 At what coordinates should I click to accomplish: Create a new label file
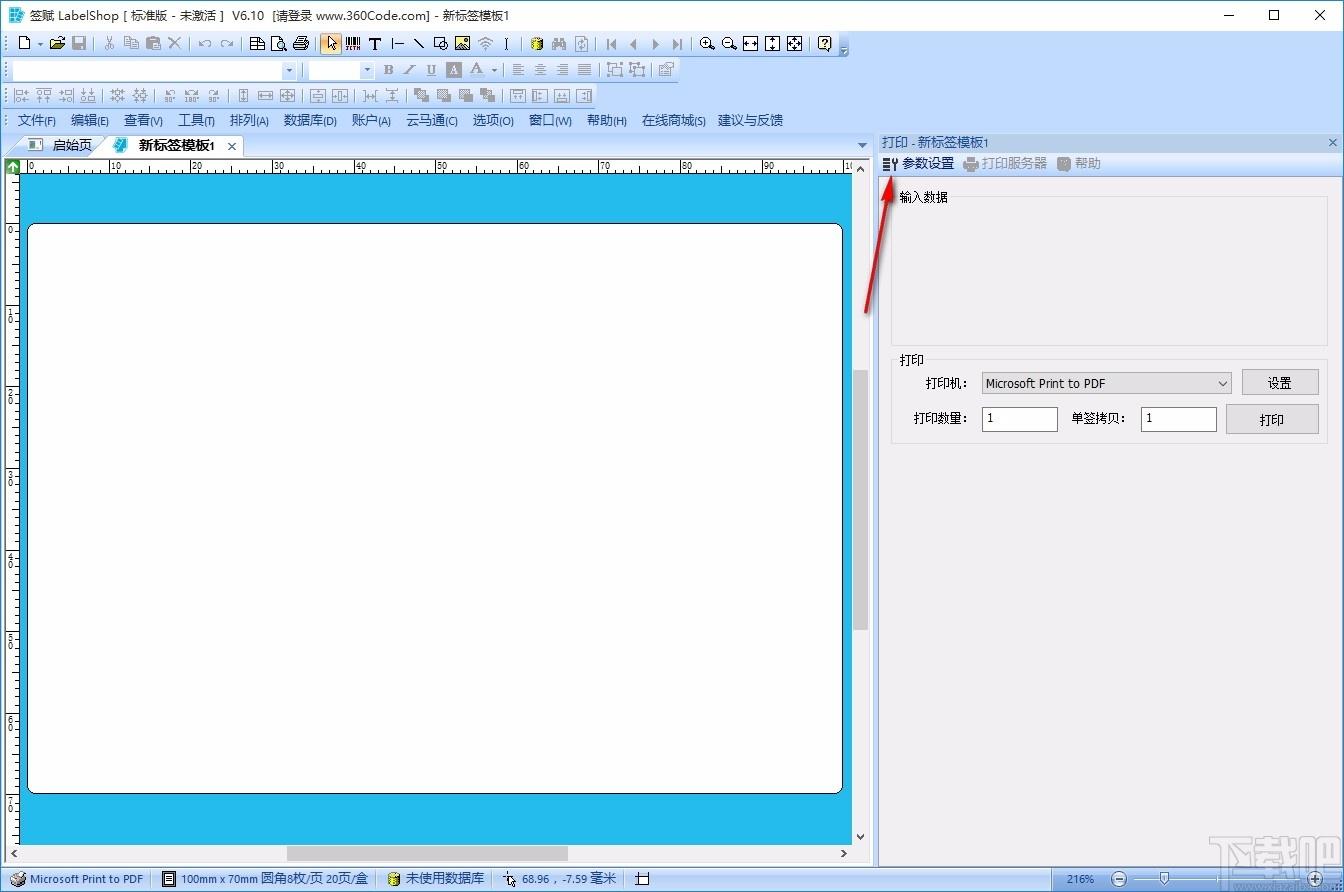(x=25, y=43)
